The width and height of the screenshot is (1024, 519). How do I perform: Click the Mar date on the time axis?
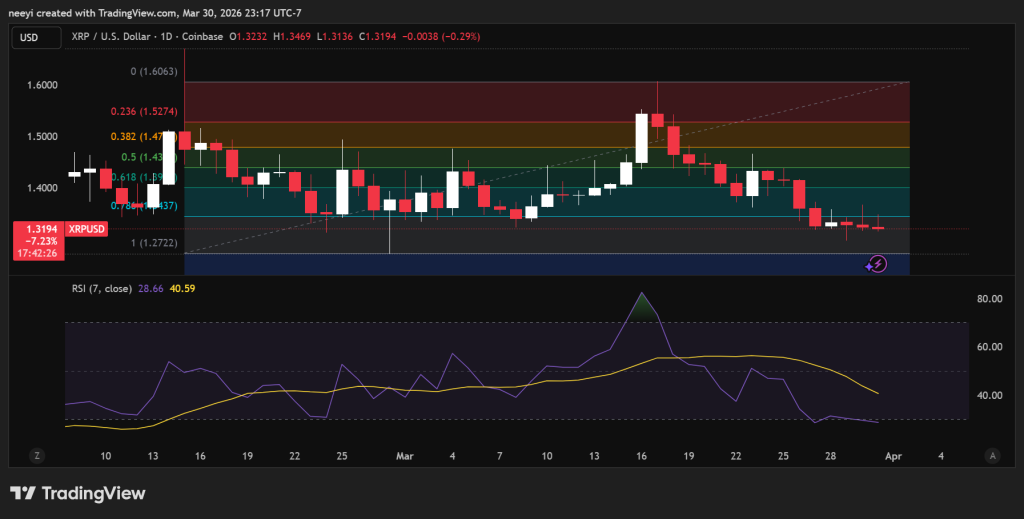click(405, 455)
